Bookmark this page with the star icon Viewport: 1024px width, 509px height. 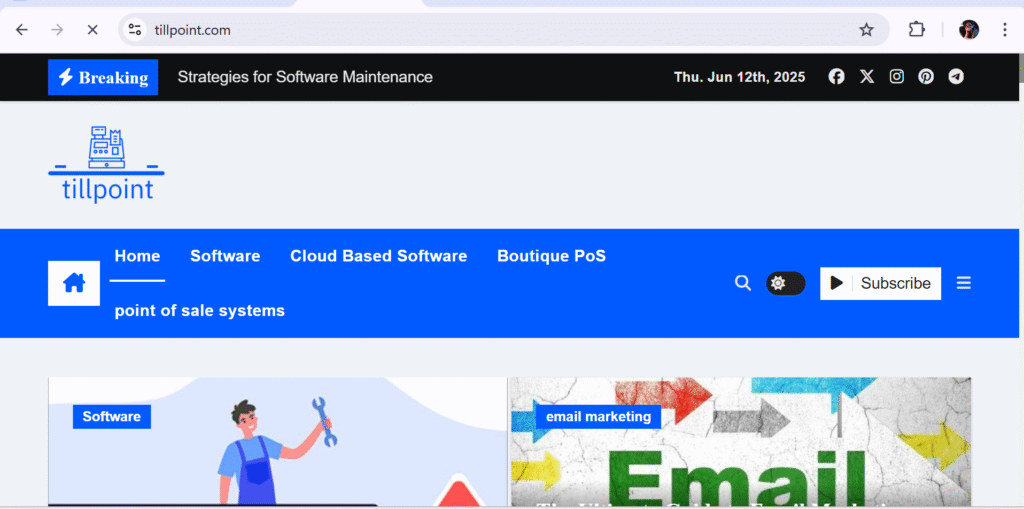[x=866, y=30]
